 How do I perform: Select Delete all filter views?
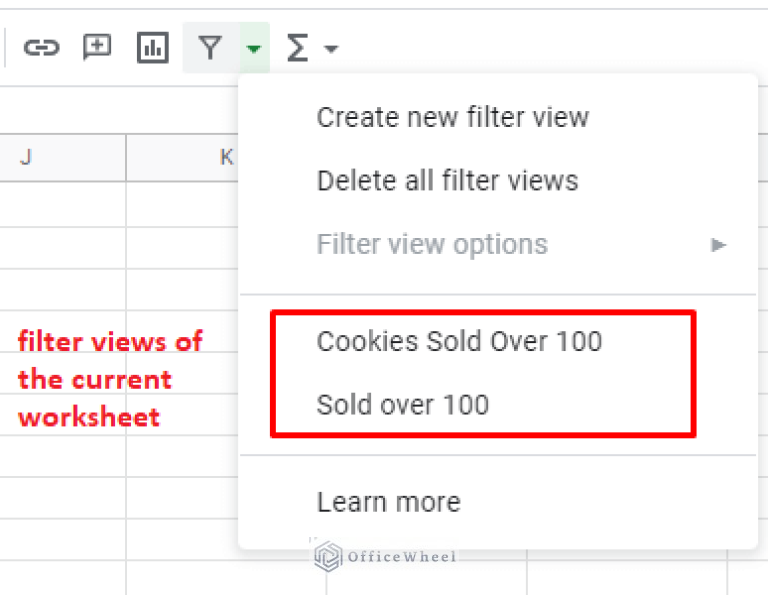(447, 181)
